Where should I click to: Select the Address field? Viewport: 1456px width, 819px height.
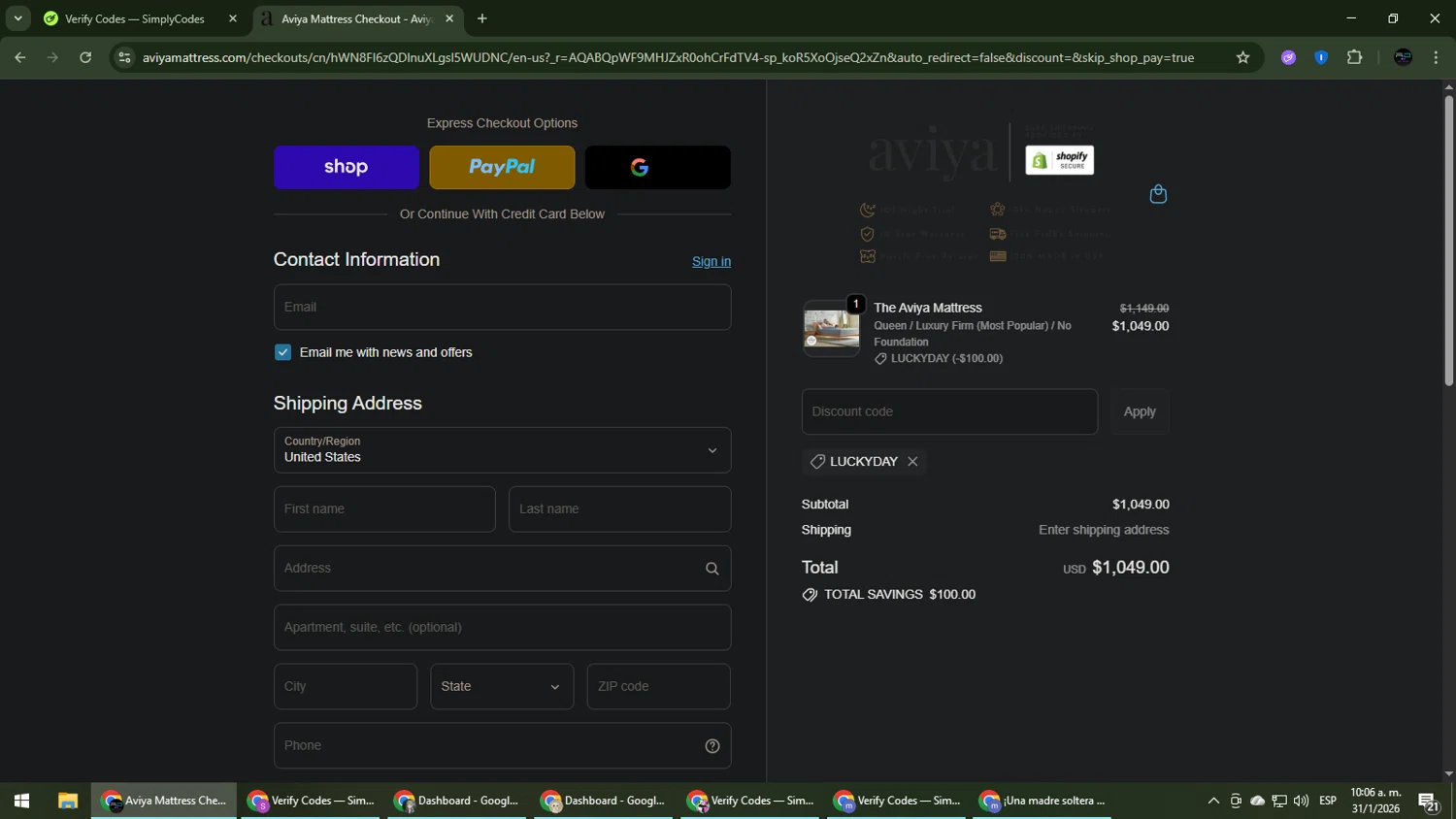[x=502, y=569]
